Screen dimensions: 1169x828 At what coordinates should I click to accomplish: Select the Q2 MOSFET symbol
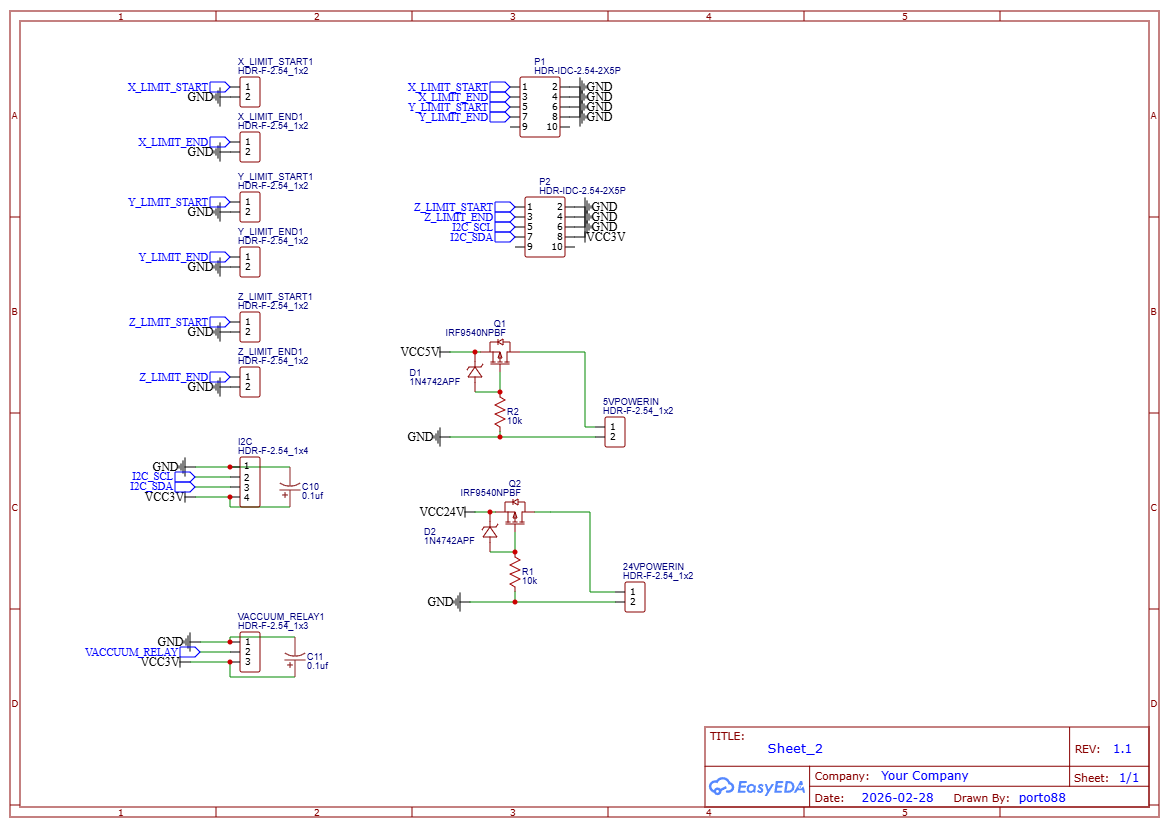[x=515, y=513]
